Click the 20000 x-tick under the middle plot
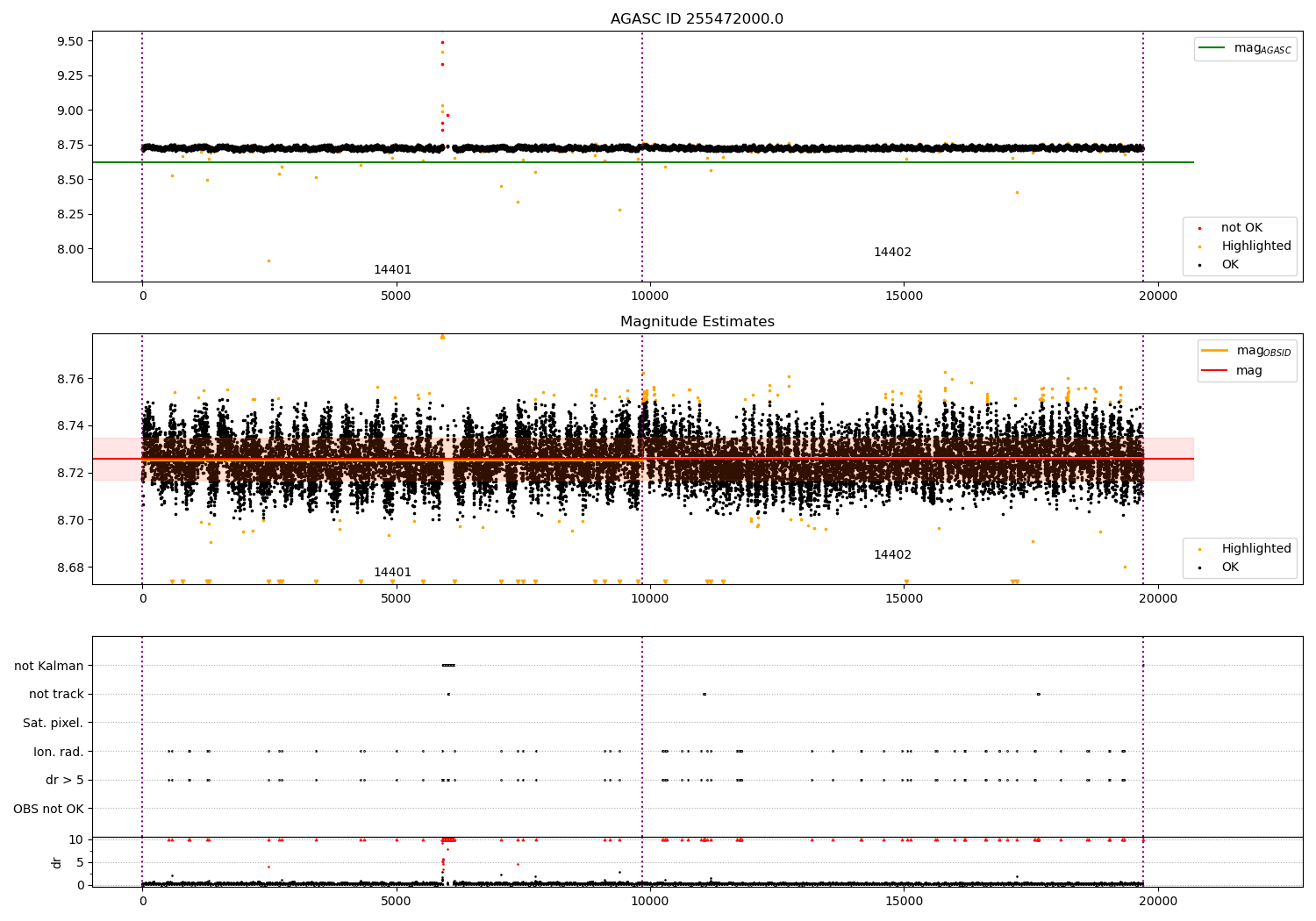Screen dimensions: 1316x921 point(1158,599)
